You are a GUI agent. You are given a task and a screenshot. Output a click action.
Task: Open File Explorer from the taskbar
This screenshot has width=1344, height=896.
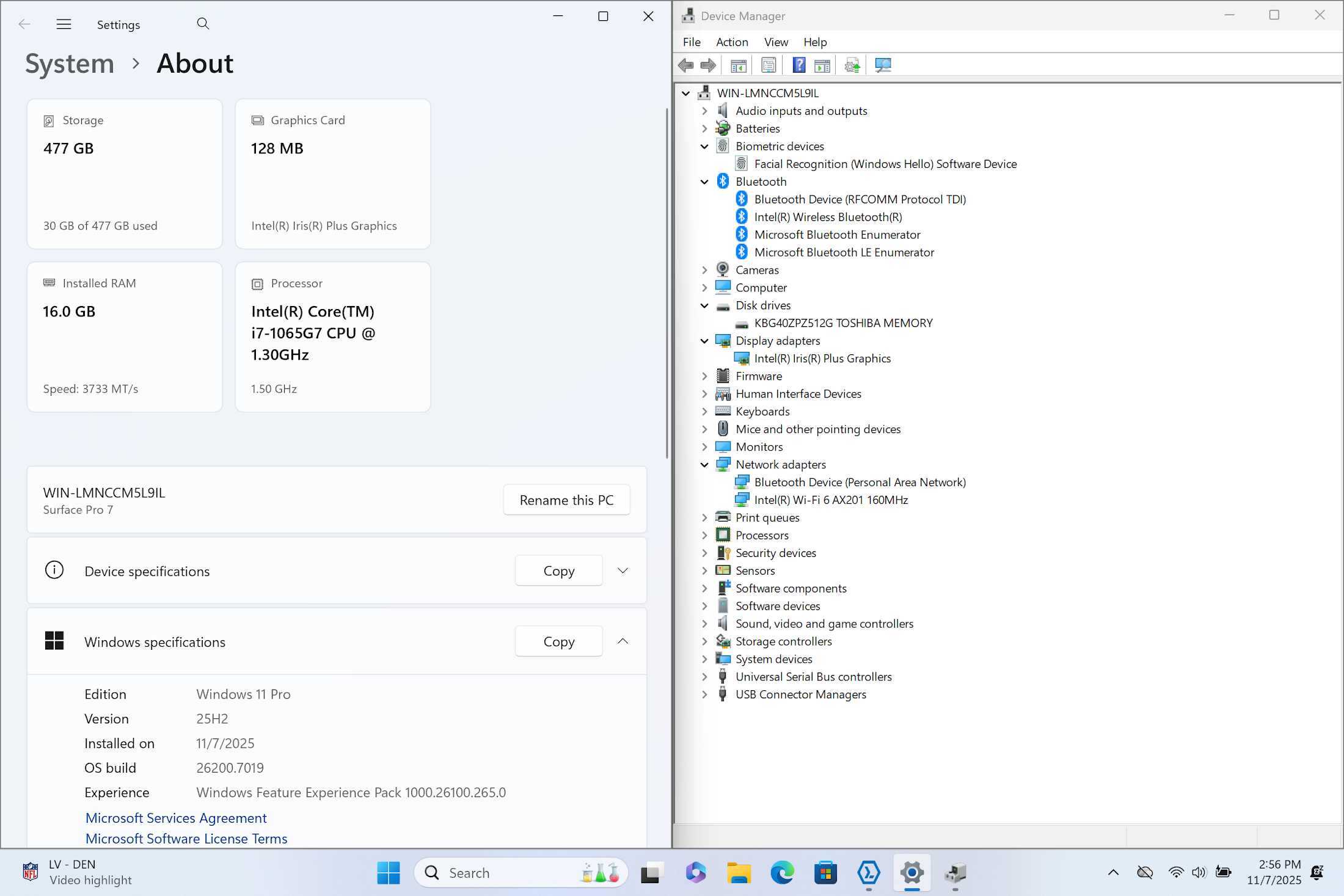point(739,873)
